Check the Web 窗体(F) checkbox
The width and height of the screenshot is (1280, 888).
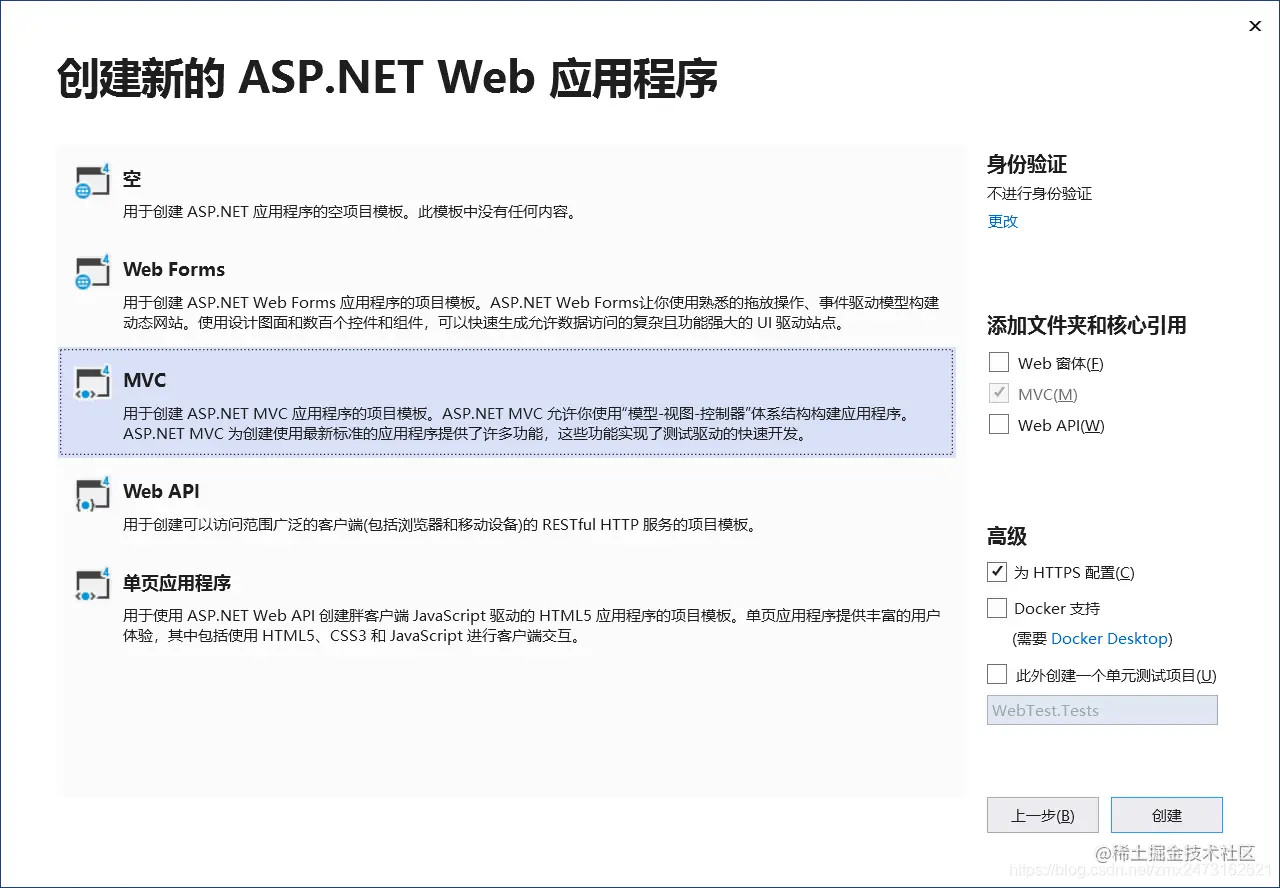pos(998,362)
